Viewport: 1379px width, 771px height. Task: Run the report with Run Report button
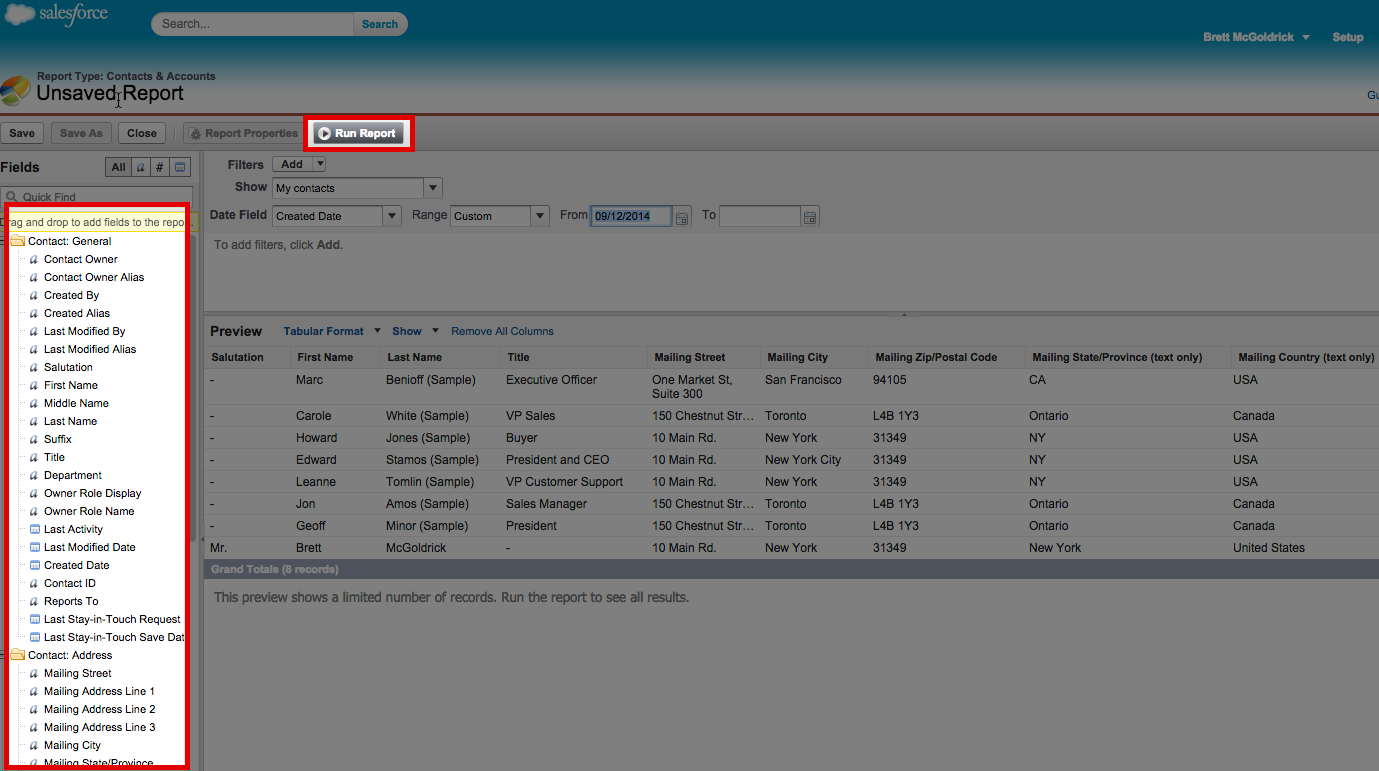pyautogui.click(x=357, y=133)
